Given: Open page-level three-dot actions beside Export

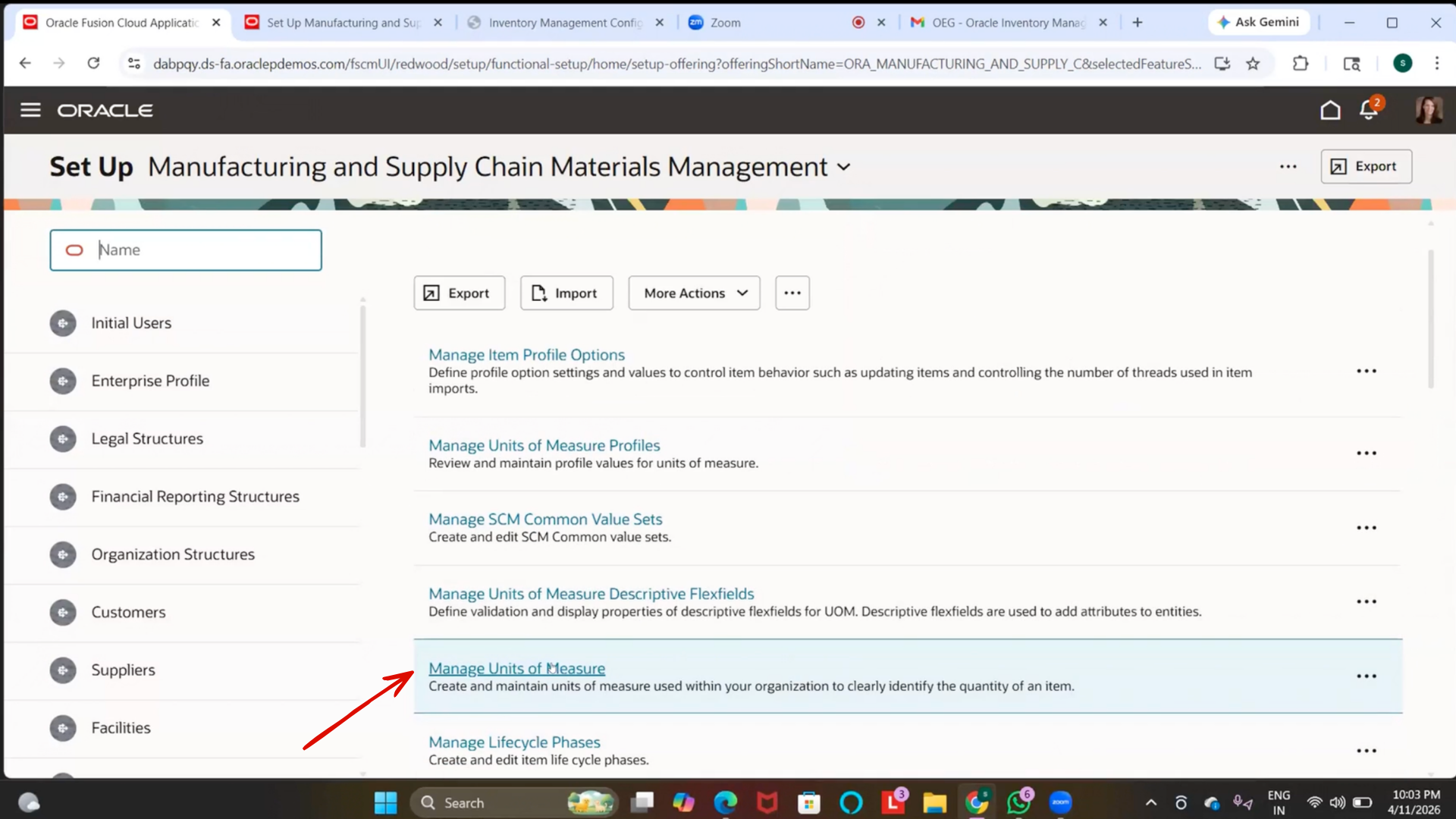Looking at the screenshot, I should 1288,167.
